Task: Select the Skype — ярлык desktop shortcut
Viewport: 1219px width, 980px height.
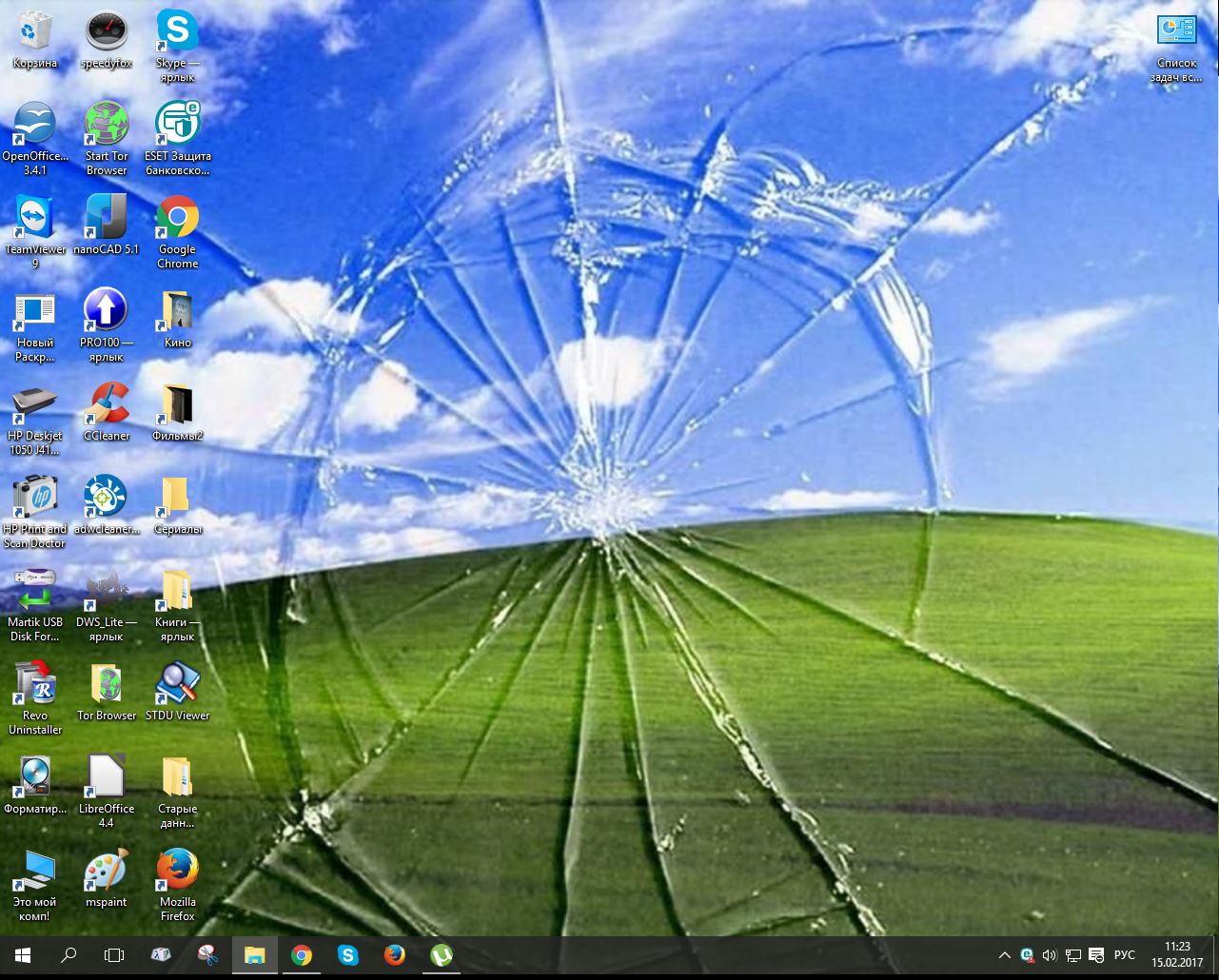Action: coord(178,48)
